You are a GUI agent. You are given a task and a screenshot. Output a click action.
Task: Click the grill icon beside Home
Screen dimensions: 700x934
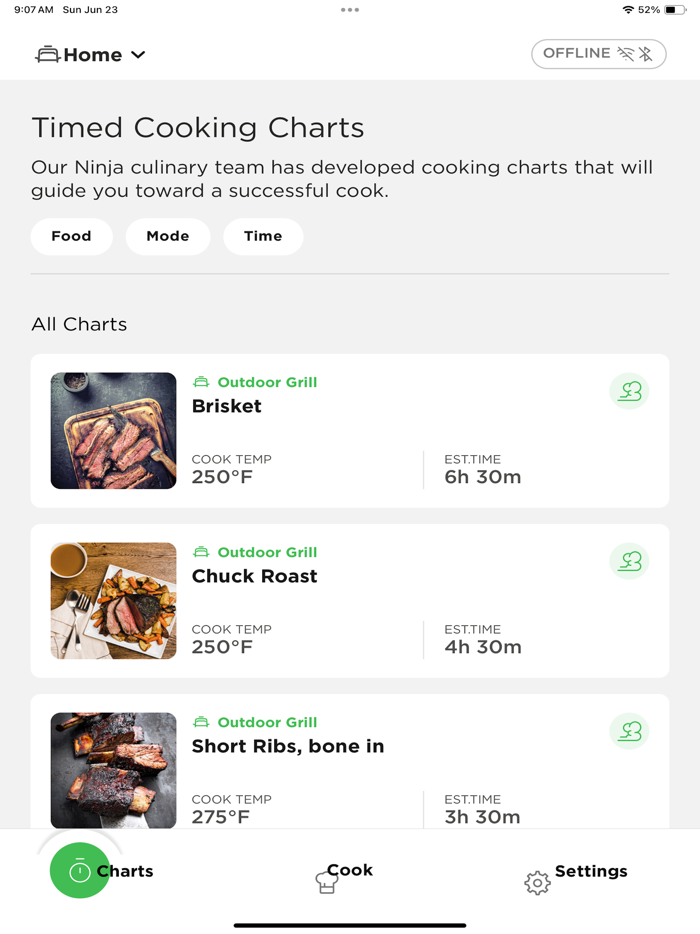[x=47, y=55]
